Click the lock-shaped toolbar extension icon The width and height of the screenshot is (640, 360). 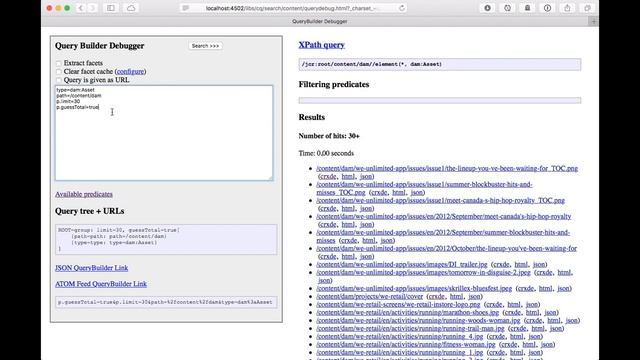527,8
